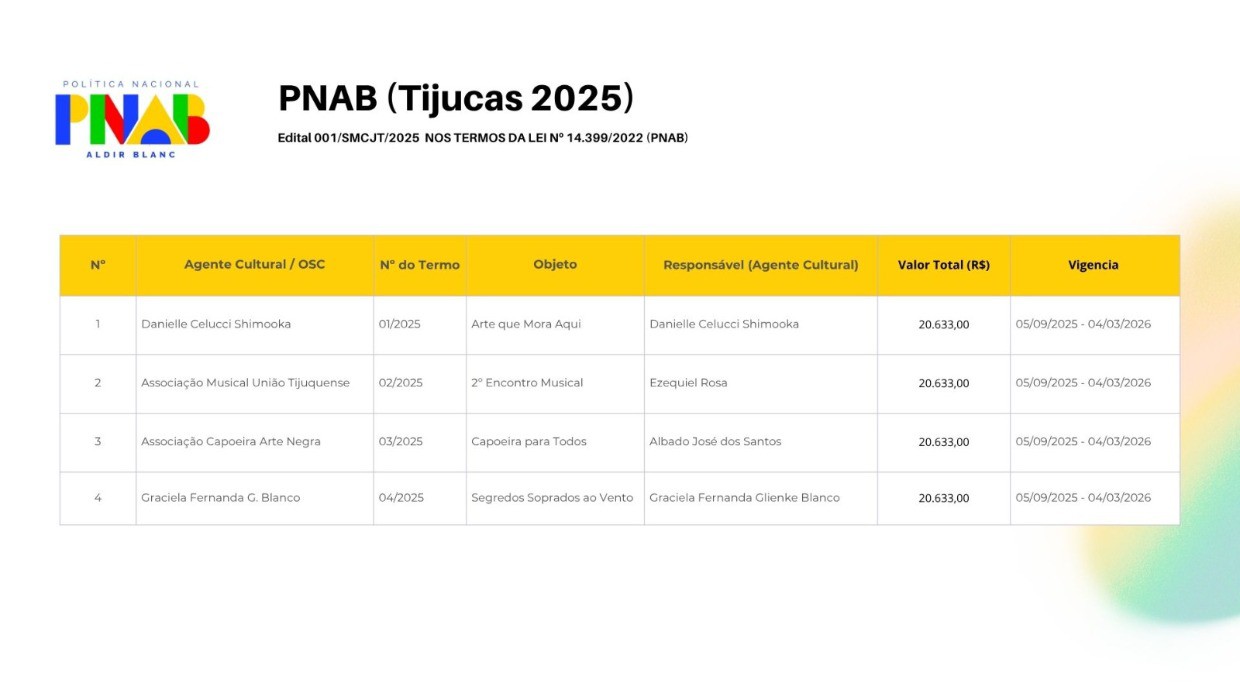
Task: Select the 2º Encontro Musical cell
Action: (527, 383)
